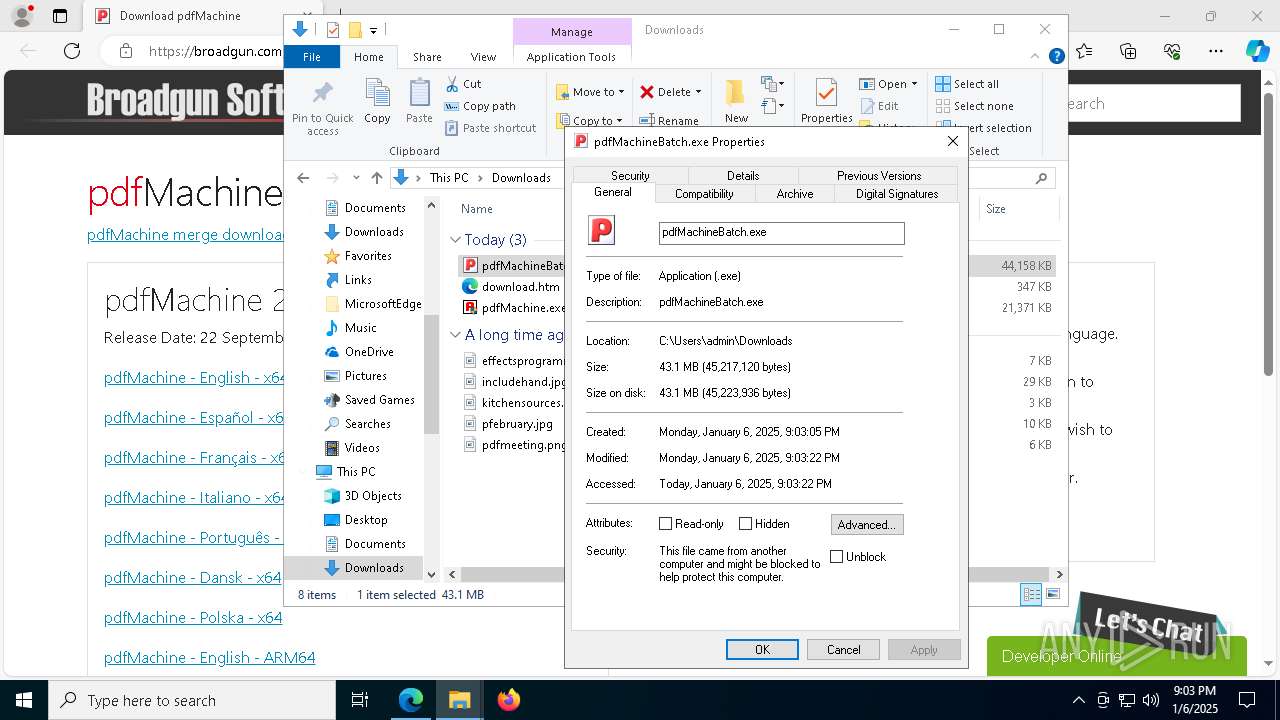Click the New folder icon

(x=736, y=93)
